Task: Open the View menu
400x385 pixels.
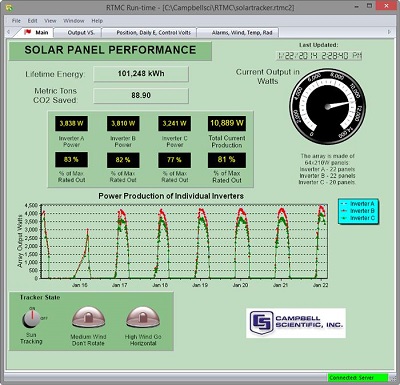Action: [50, 21]
